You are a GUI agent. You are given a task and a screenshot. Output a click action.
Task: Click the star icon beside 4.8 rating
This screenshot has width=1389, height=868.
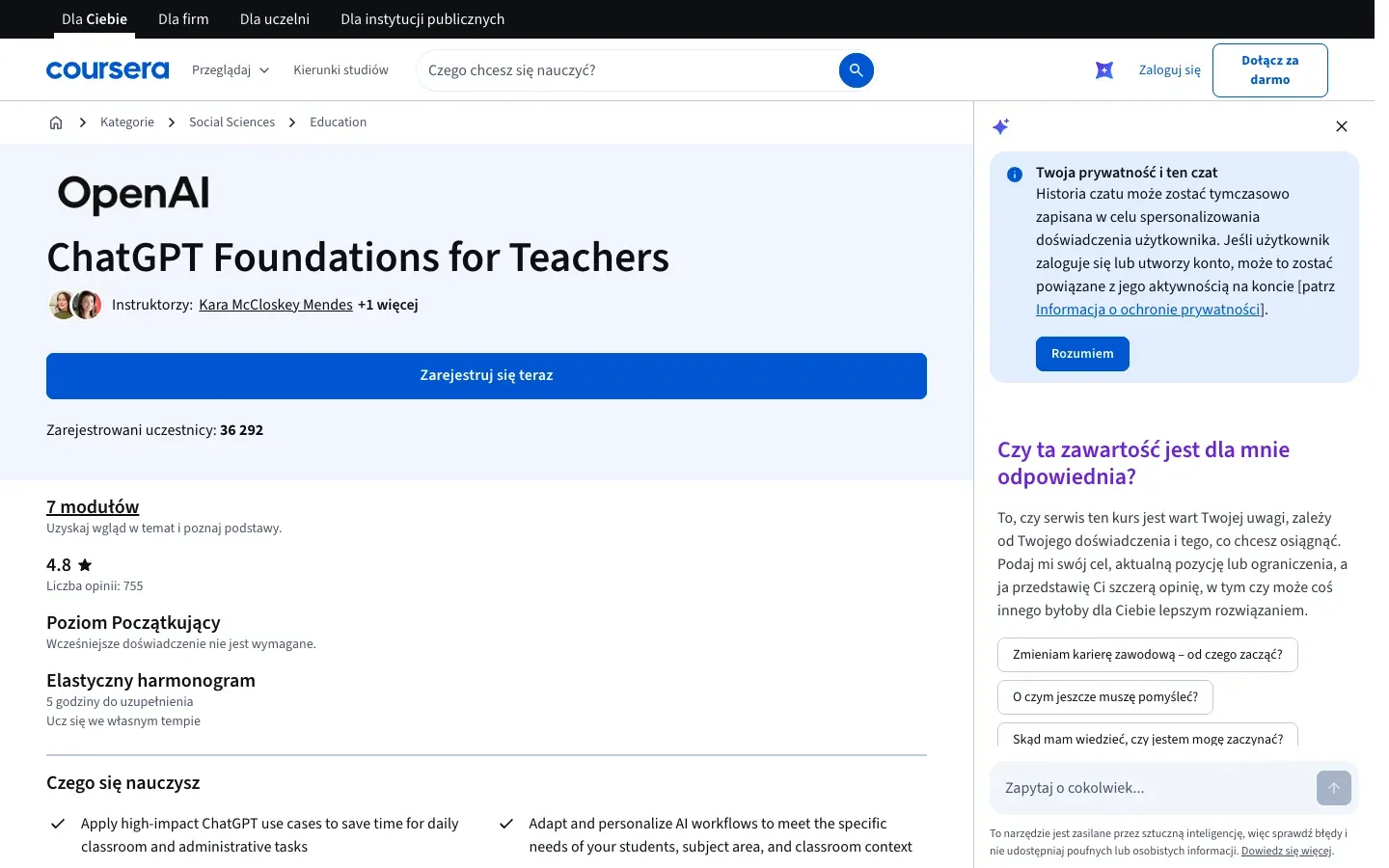(x=85, y=565)
